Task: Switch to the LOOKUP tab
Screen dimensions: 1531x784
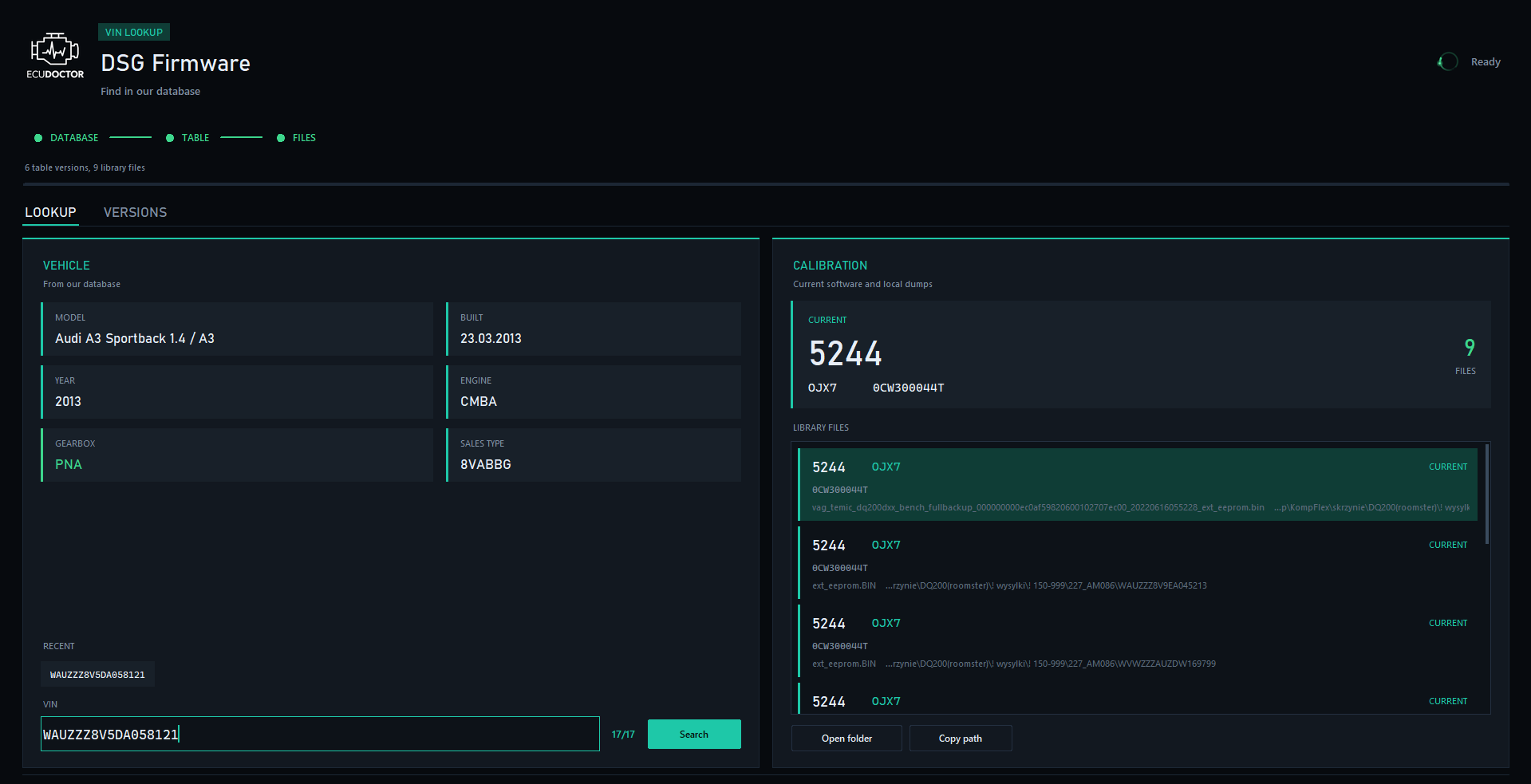Action: [x=50, y=212]
